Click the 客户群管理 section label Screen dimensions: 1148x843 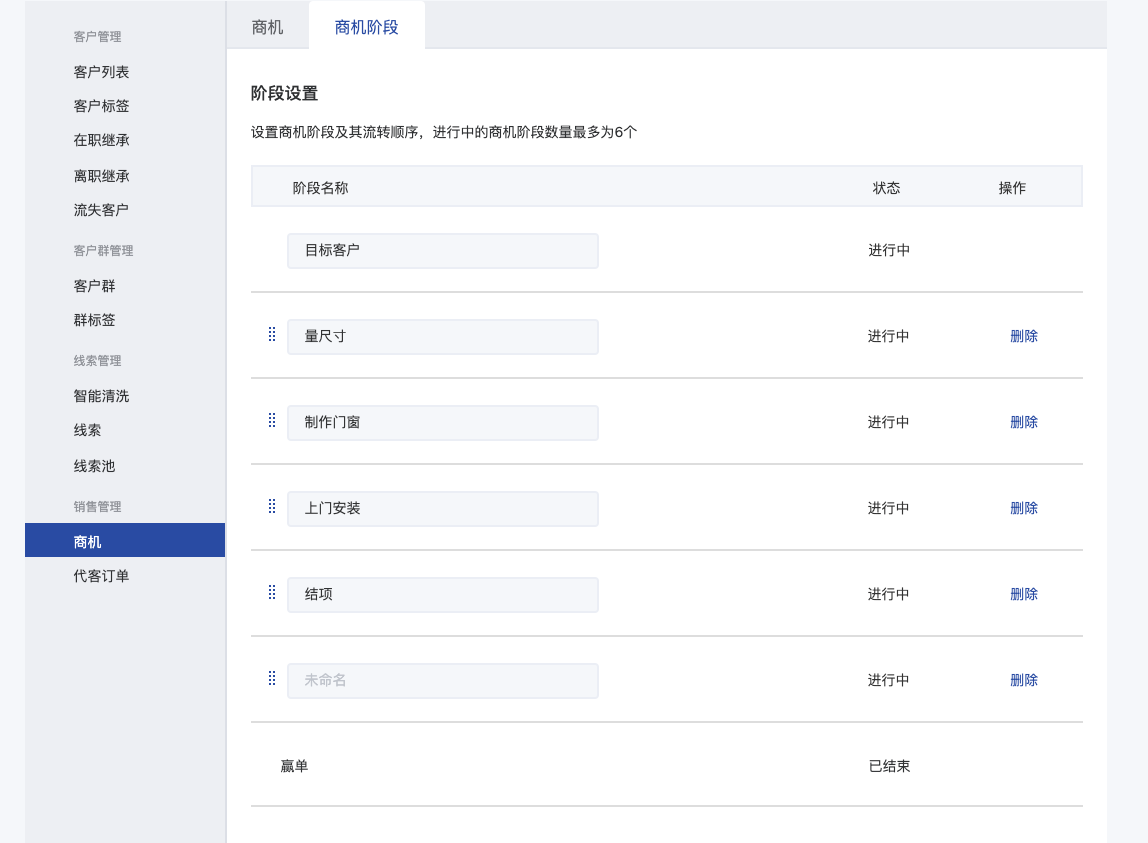103,250
